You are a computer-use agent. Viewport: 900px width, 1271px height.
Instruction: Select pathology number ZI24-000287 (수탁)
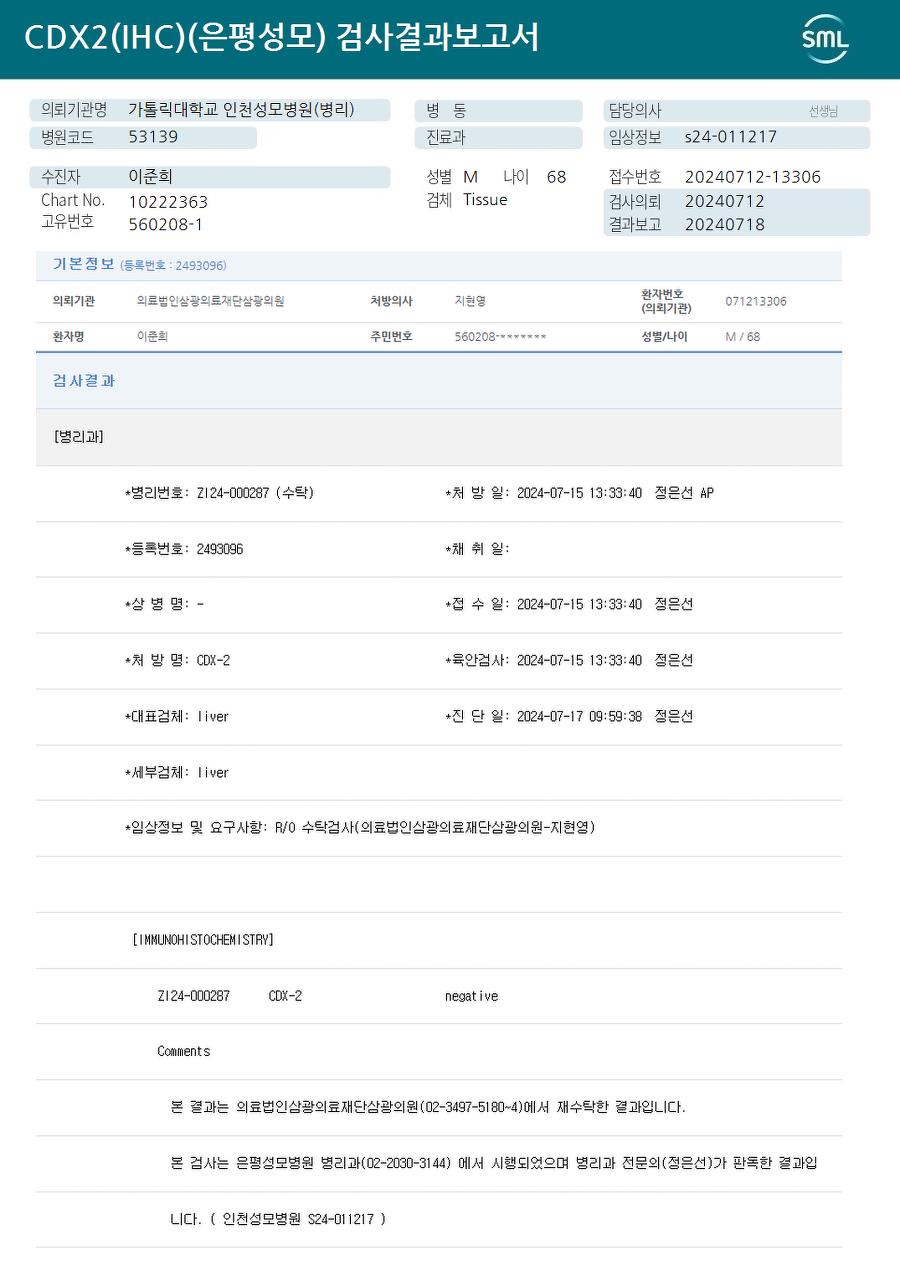(256, 493)
